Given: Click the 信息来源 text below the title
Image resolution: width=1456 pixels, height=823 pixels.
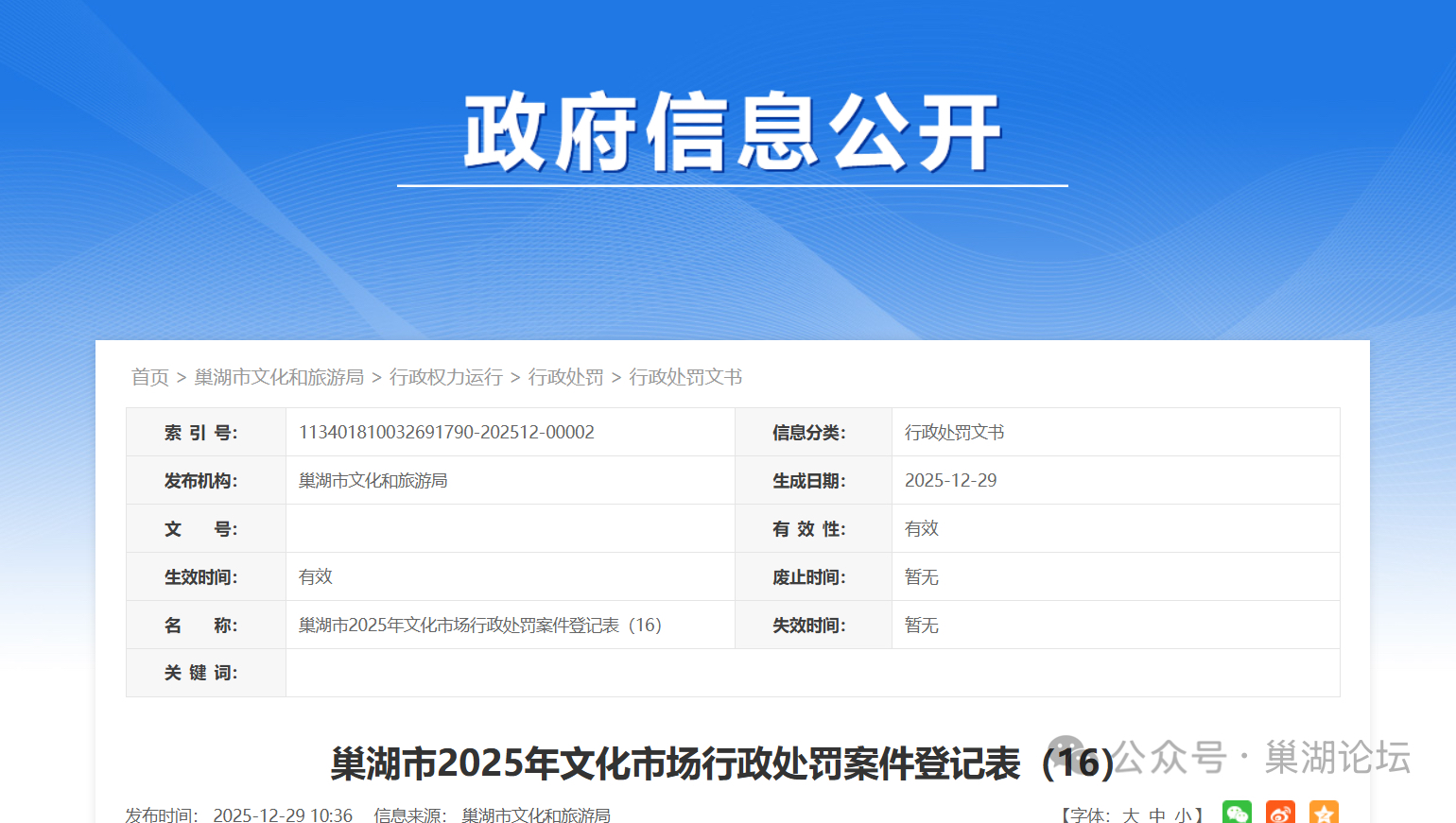Looking at the screenshot, I should point(492,814).
